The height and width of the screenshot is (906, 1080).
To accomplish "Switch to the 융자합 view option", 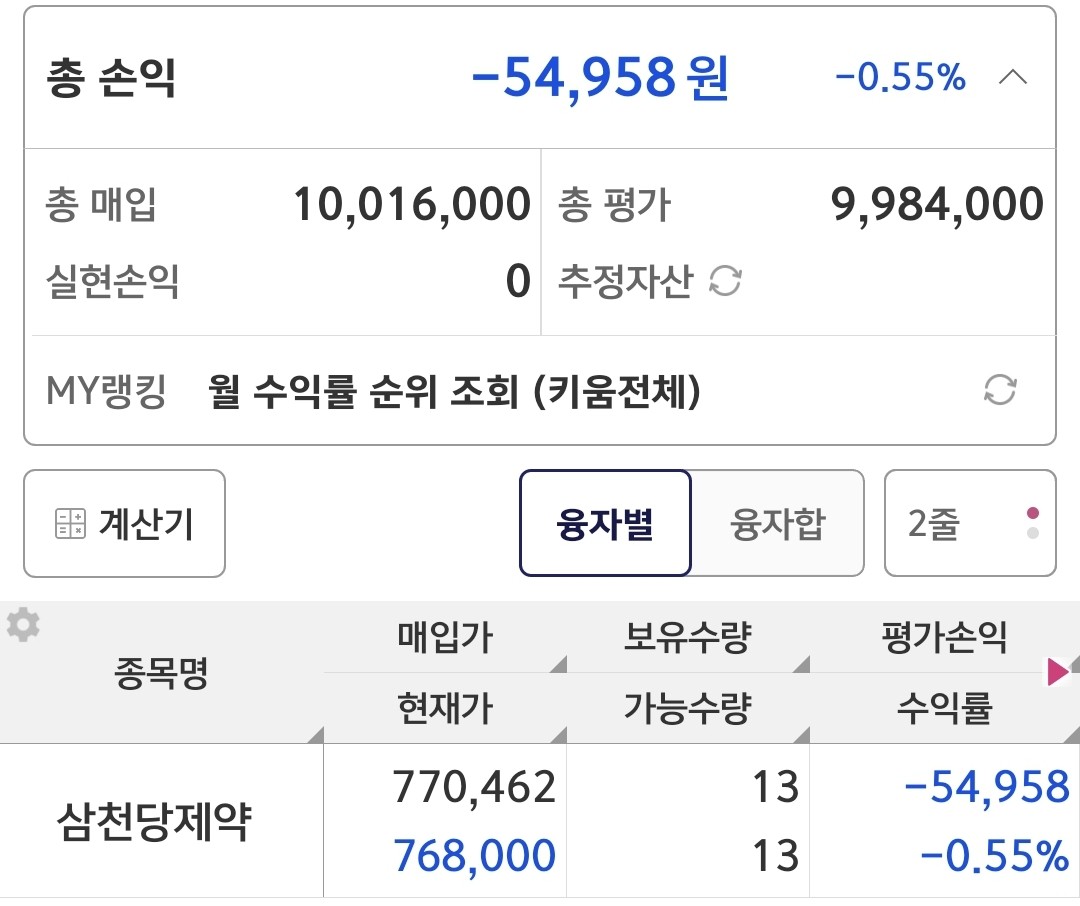I will [x=778, y=524].
